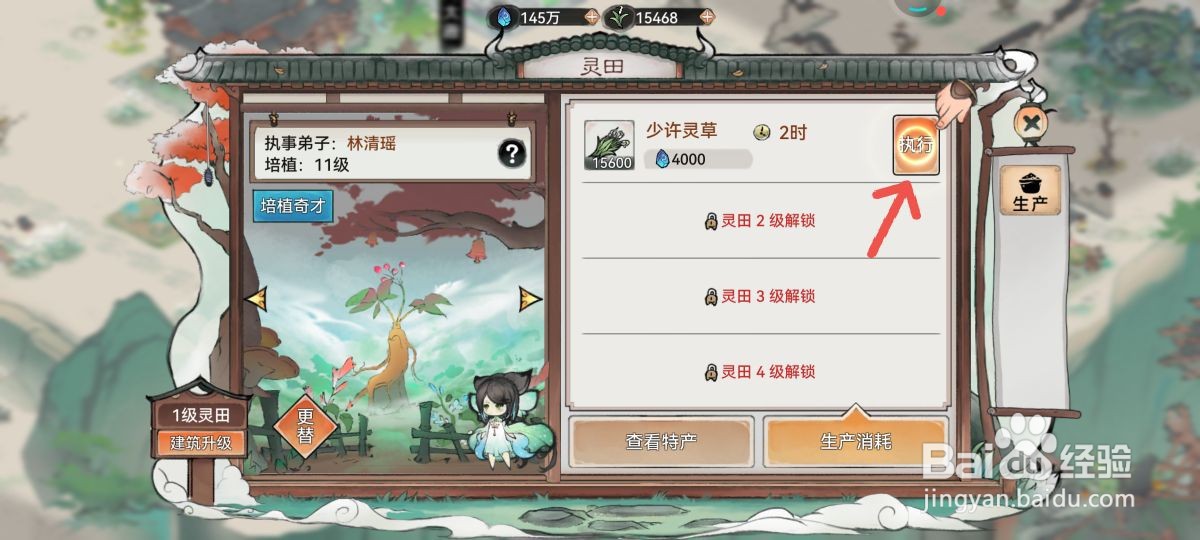
Task: Switch to the 生产消耗 production cost tab
Action: [855, 441]
